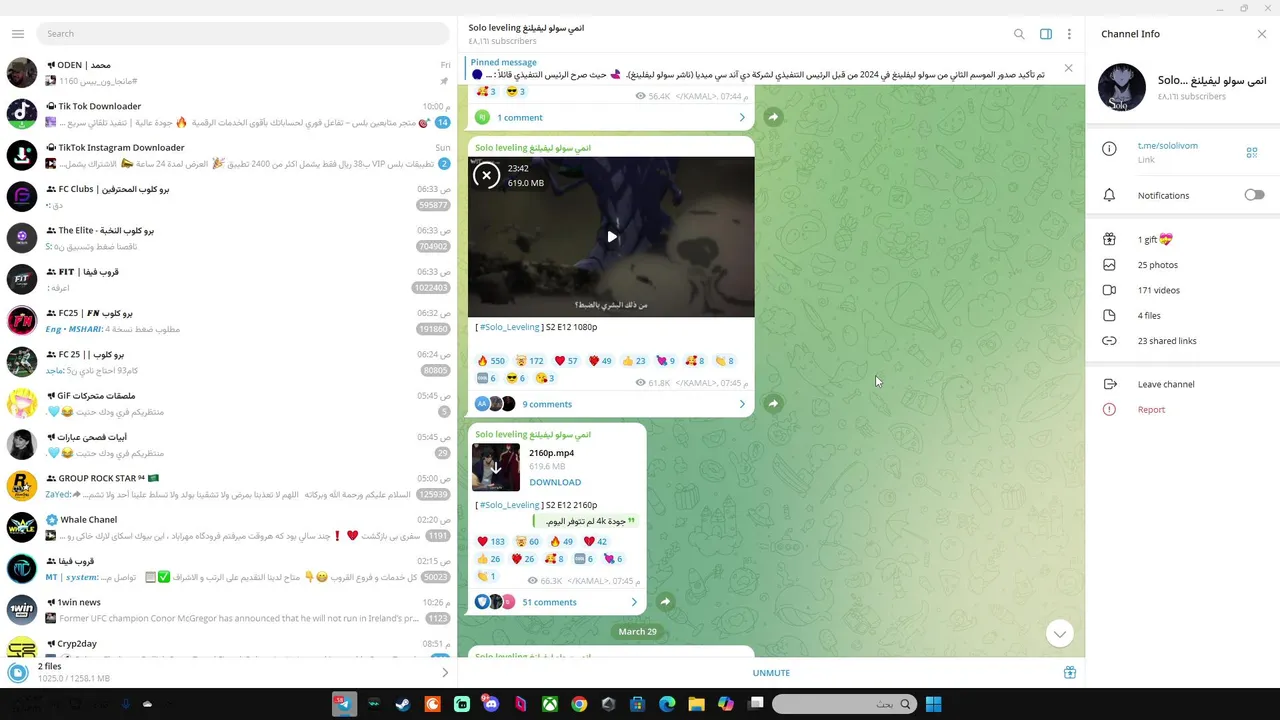Toggle the channel Notifications switch
This screenshot has height=720, width=1280.
(x=1254, y=195)
